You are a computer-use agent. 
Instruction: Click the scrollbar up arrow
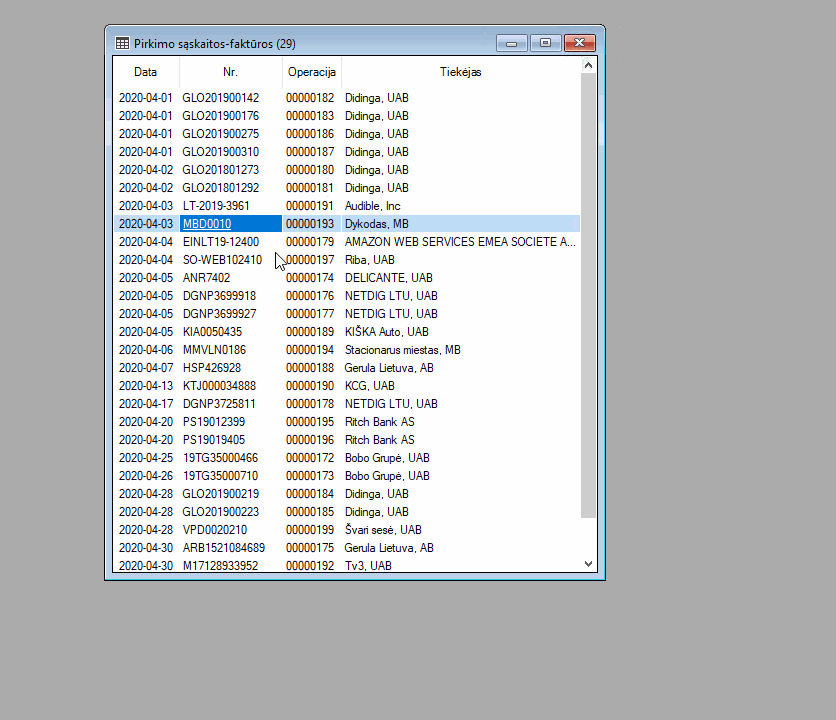click(588, 65)
